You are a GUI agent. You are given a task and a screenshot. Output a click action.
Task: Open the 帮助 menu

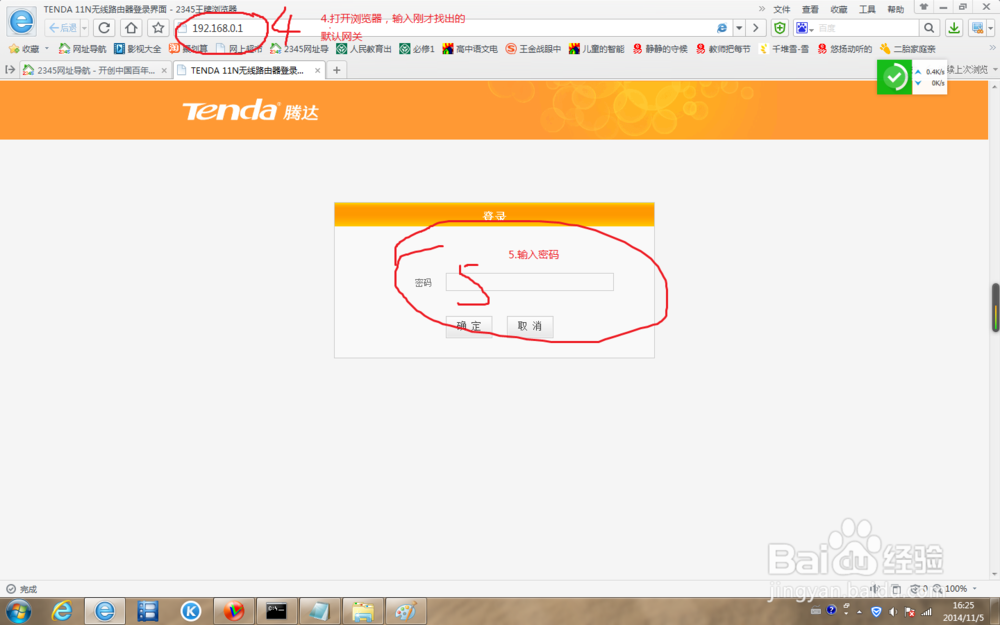coord(896,10)
